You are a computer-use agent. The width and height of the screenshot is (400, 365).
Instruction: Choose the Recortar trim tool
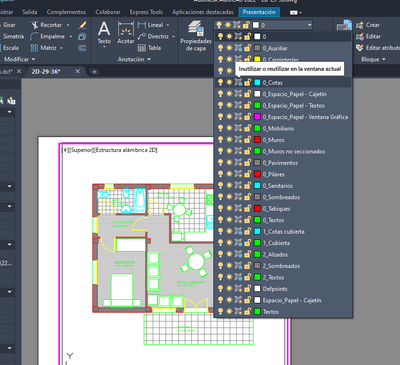coord(46,25)
